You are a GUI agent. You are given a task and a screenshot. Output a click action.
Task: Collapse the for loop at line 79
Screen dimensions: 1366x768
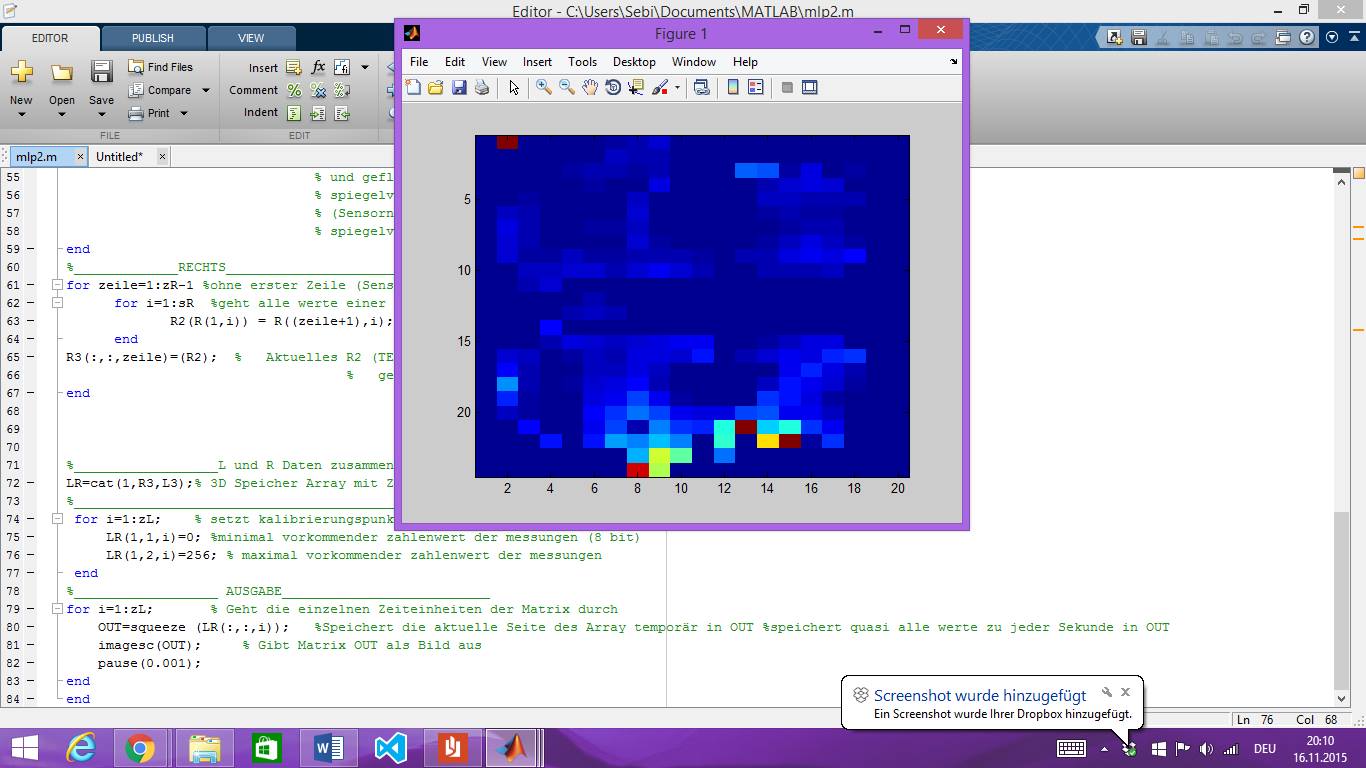[57, 609]
